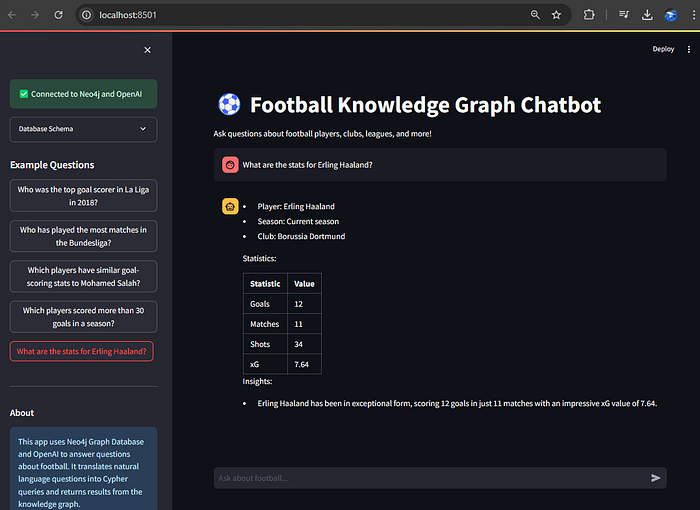This screenshot has width=700, height=510.
Task: Click 'Player: Erling Haaland' bullet text
Action: coord(296,206)
